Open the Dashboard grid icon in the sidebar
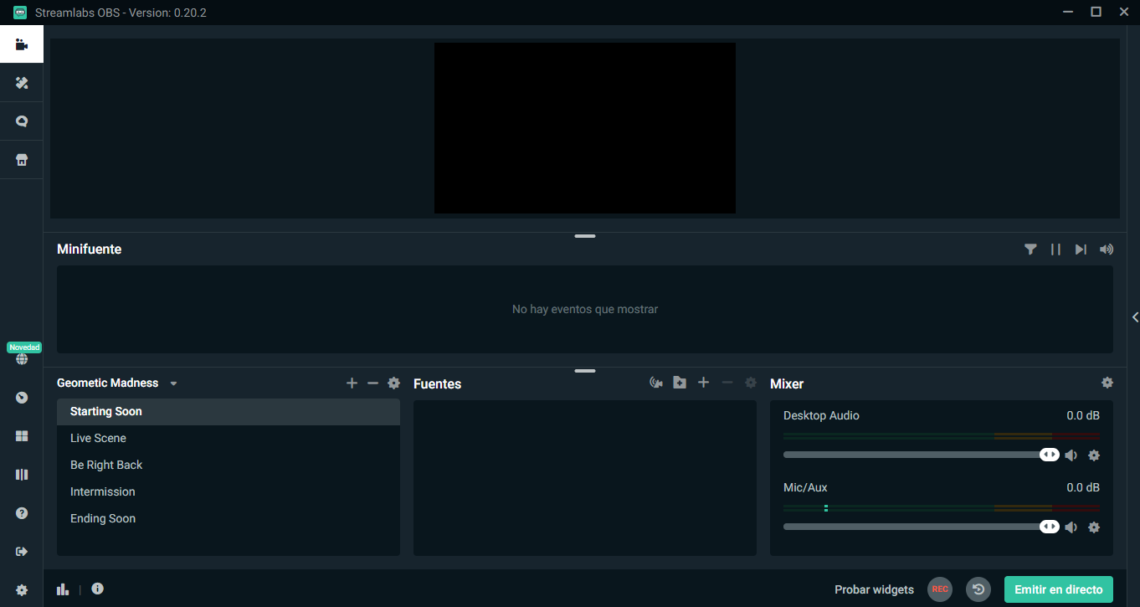The width and height of the screenshot is (1140, 607). tap(21, 435)
